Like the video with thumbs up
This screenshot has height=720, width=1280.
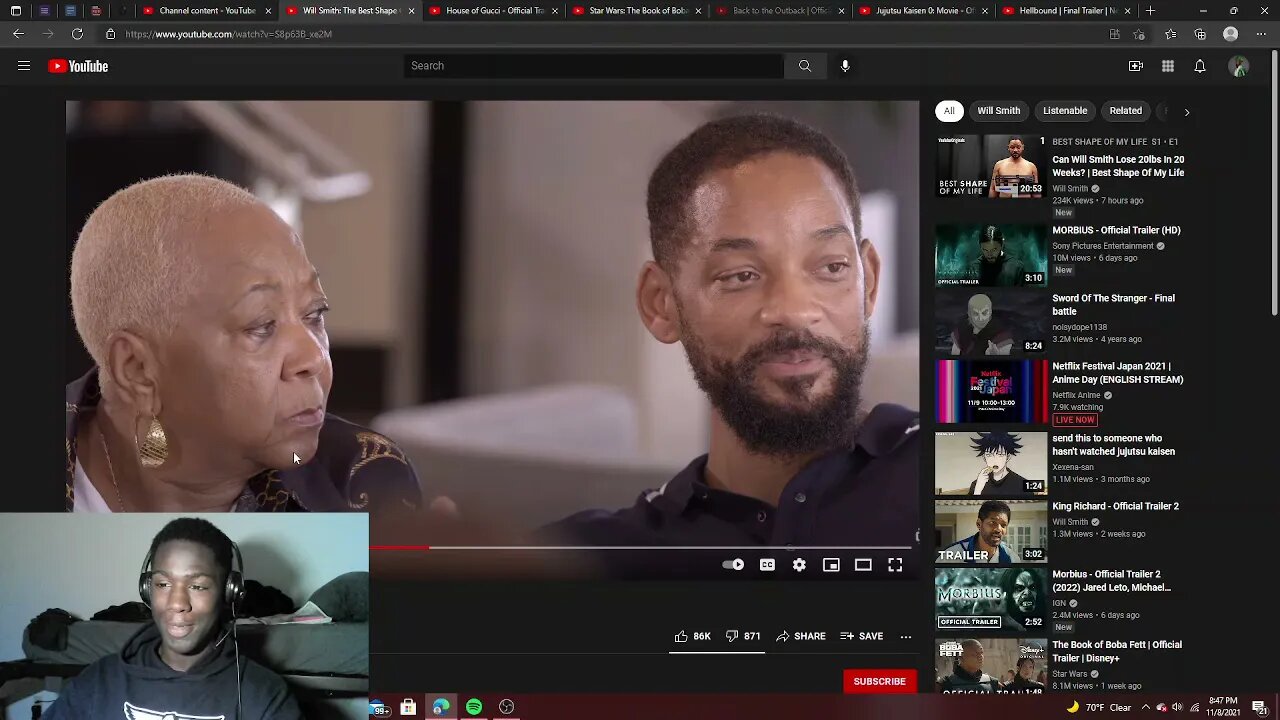691,636
